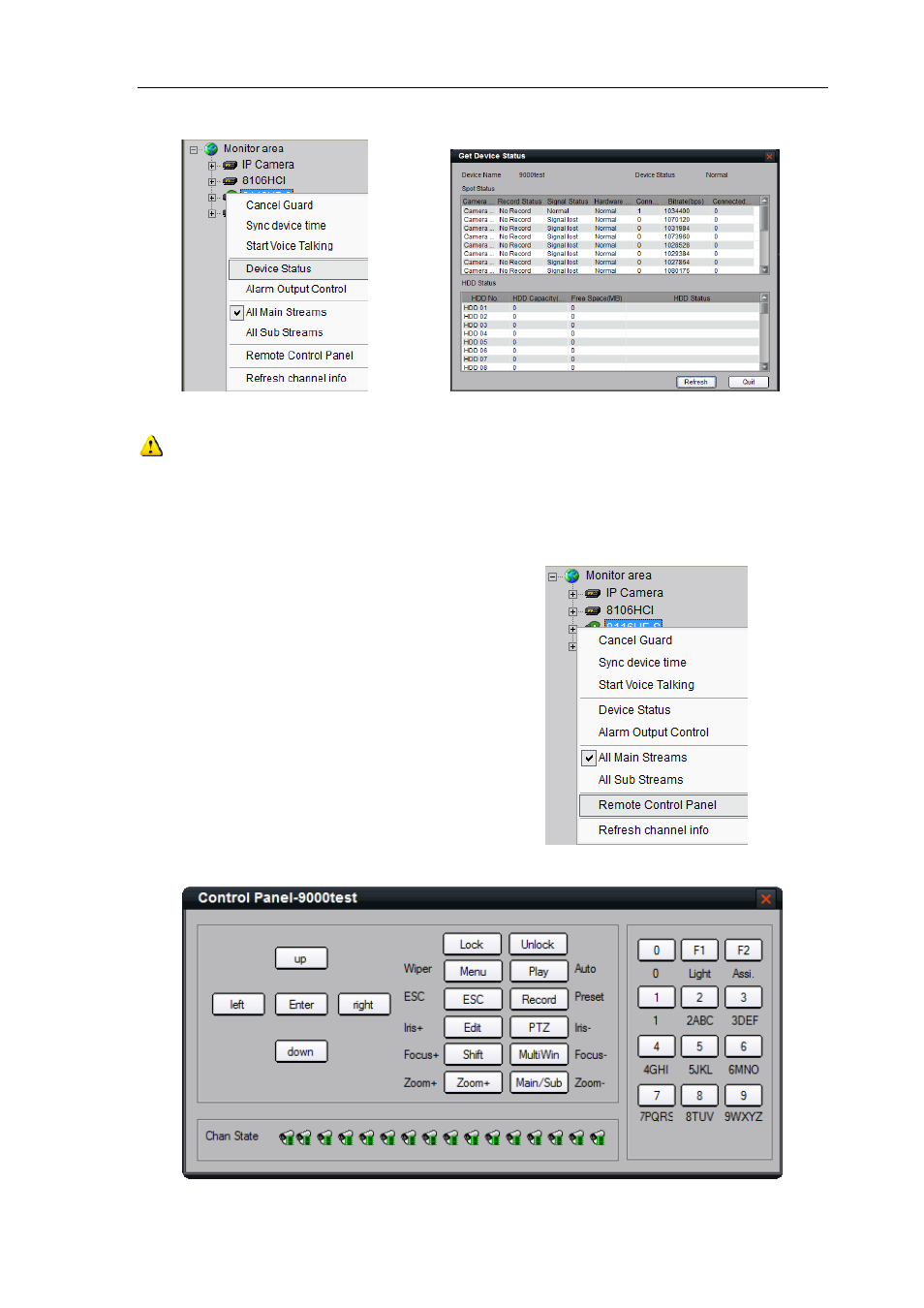Toggle All Main Streams checkbox in top menu screenshot
The height and width of the screenshot is (1308, 924).
[x=237, y=313]
